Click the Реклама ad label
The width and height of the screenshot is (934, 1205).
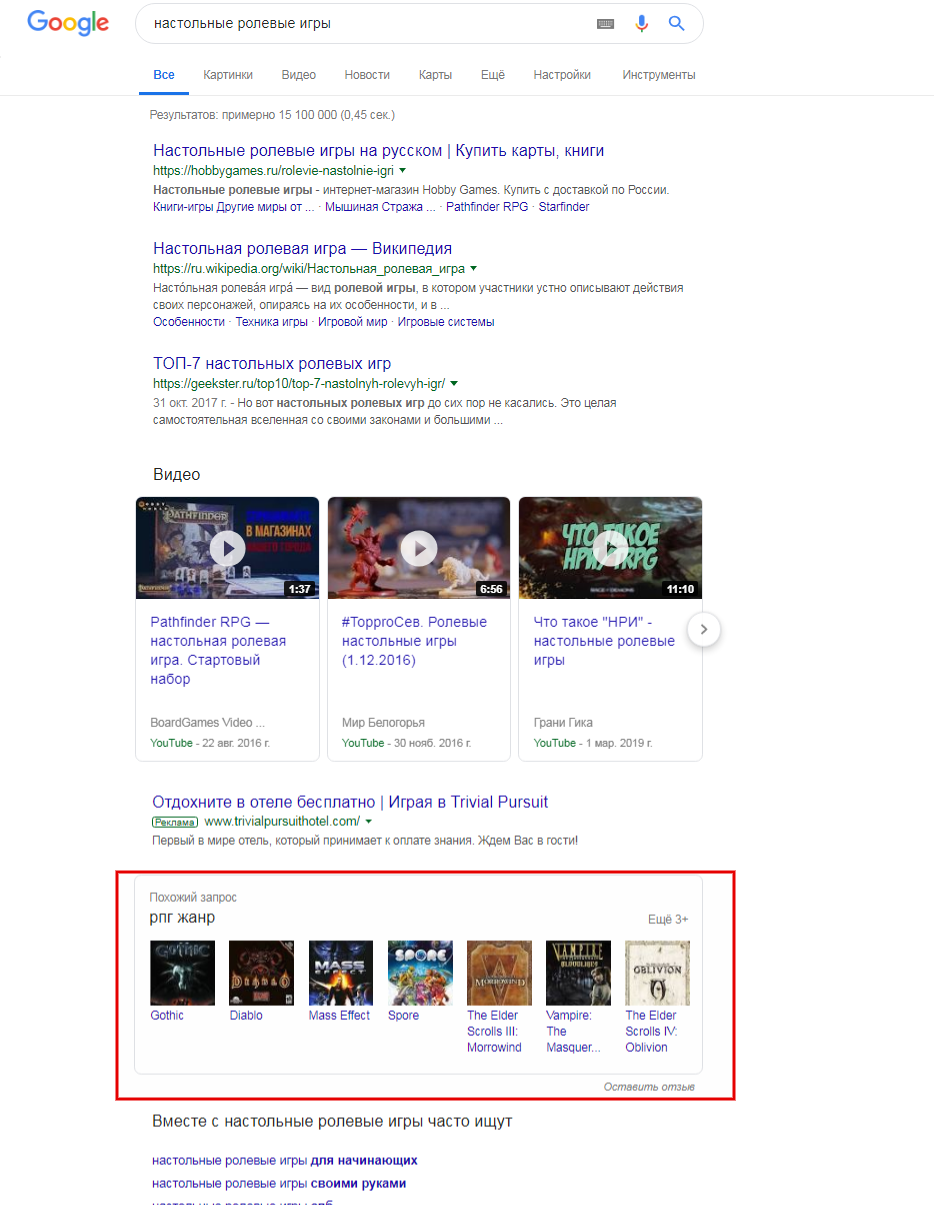coord(176,822)
